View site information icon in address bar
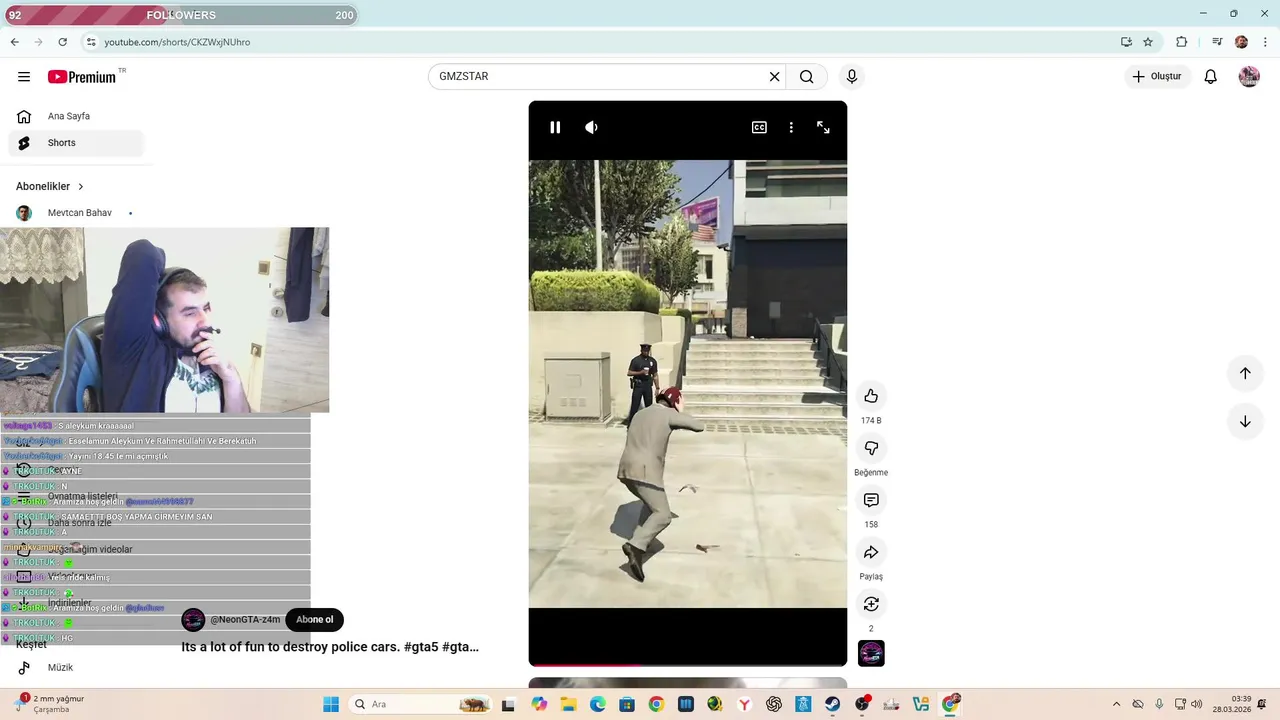1280x720 pixels. 91,42
